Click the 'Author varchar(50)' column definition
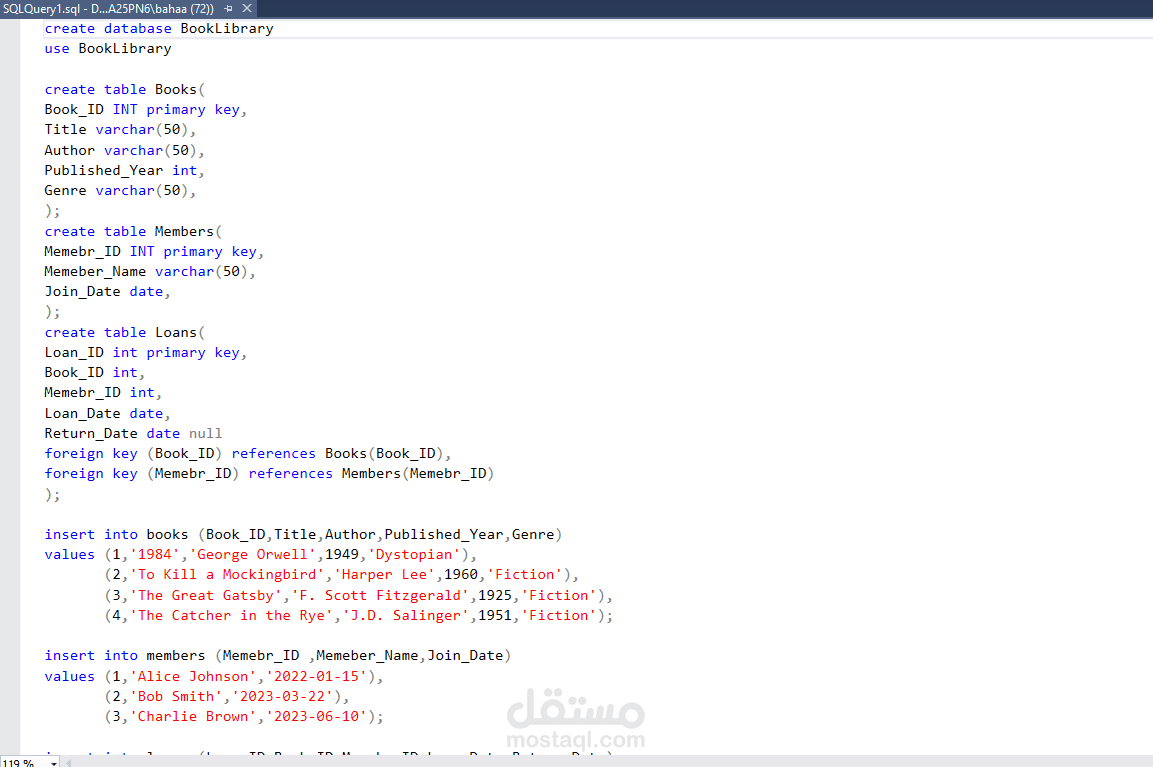This screenshot has height=767, width=1153. tap(124, 150)
